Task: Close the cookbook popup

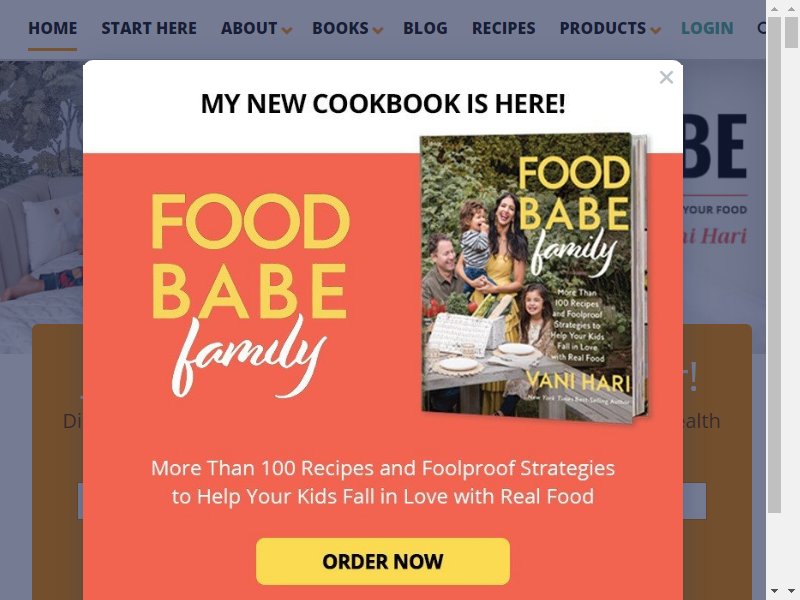Action: 666,77
